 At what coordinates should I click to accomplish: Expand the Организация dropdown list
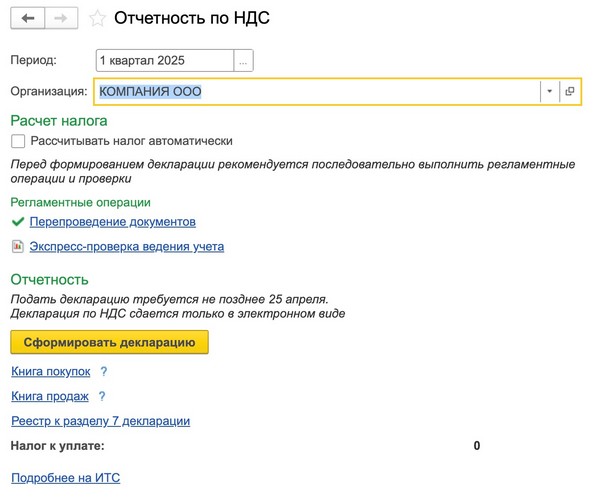(549, 92)
